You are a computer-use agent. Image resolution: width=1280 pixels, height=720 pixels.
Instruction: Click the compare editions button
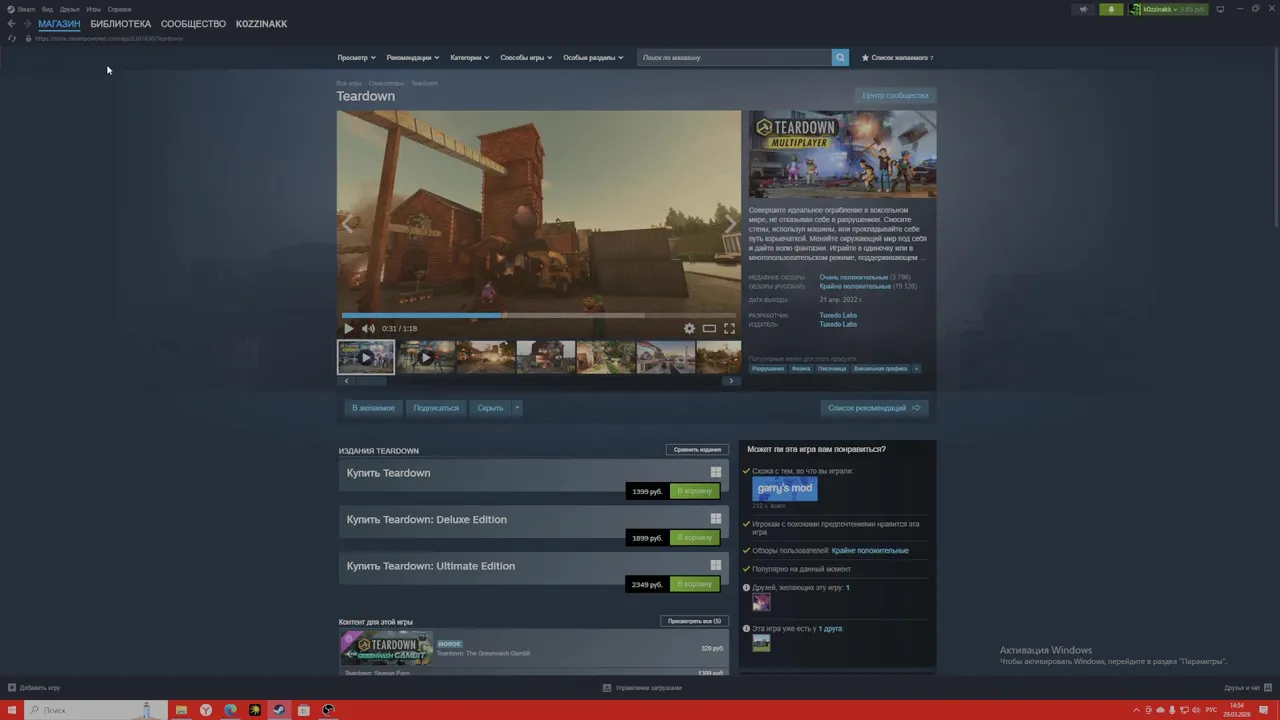(x=697, y=450)
